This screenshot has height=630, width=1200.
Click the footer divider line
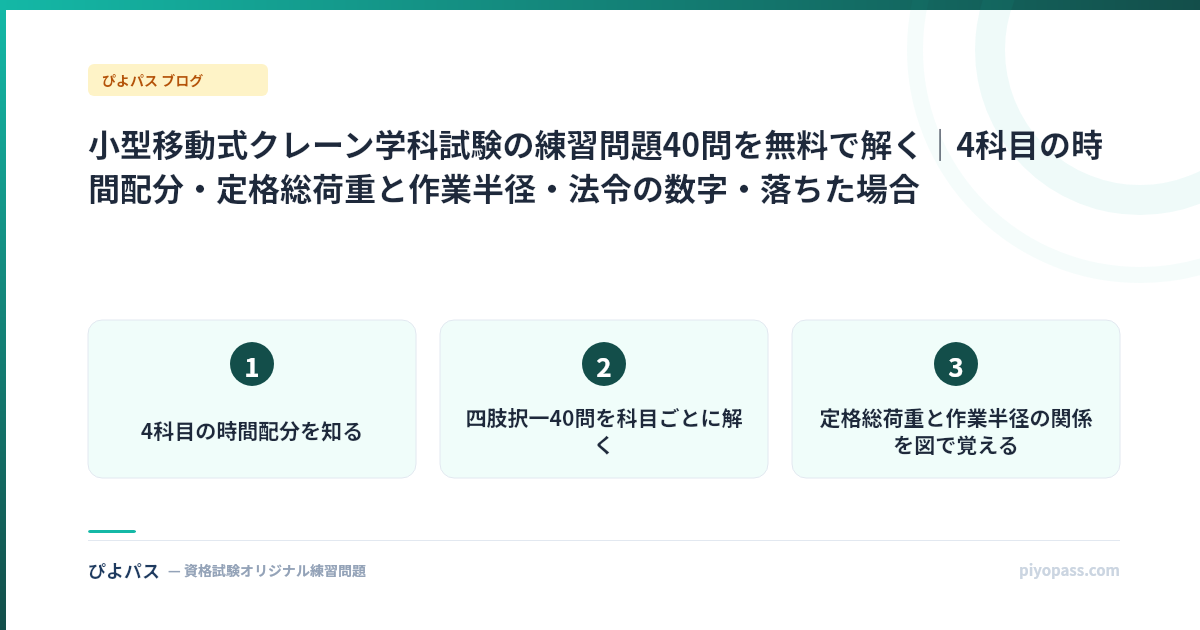(604, 540)
